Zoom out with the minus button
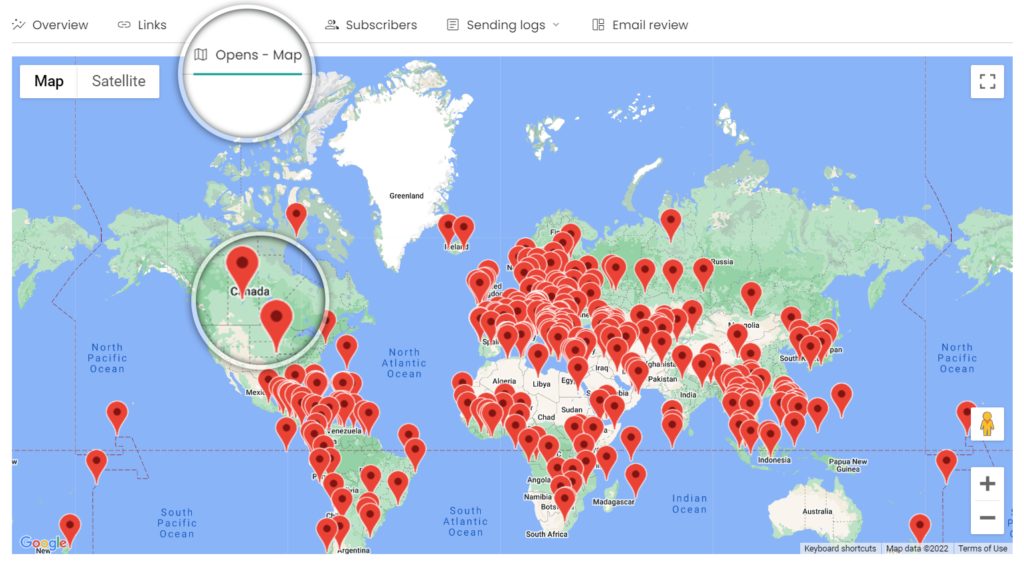 coord(987,518)
